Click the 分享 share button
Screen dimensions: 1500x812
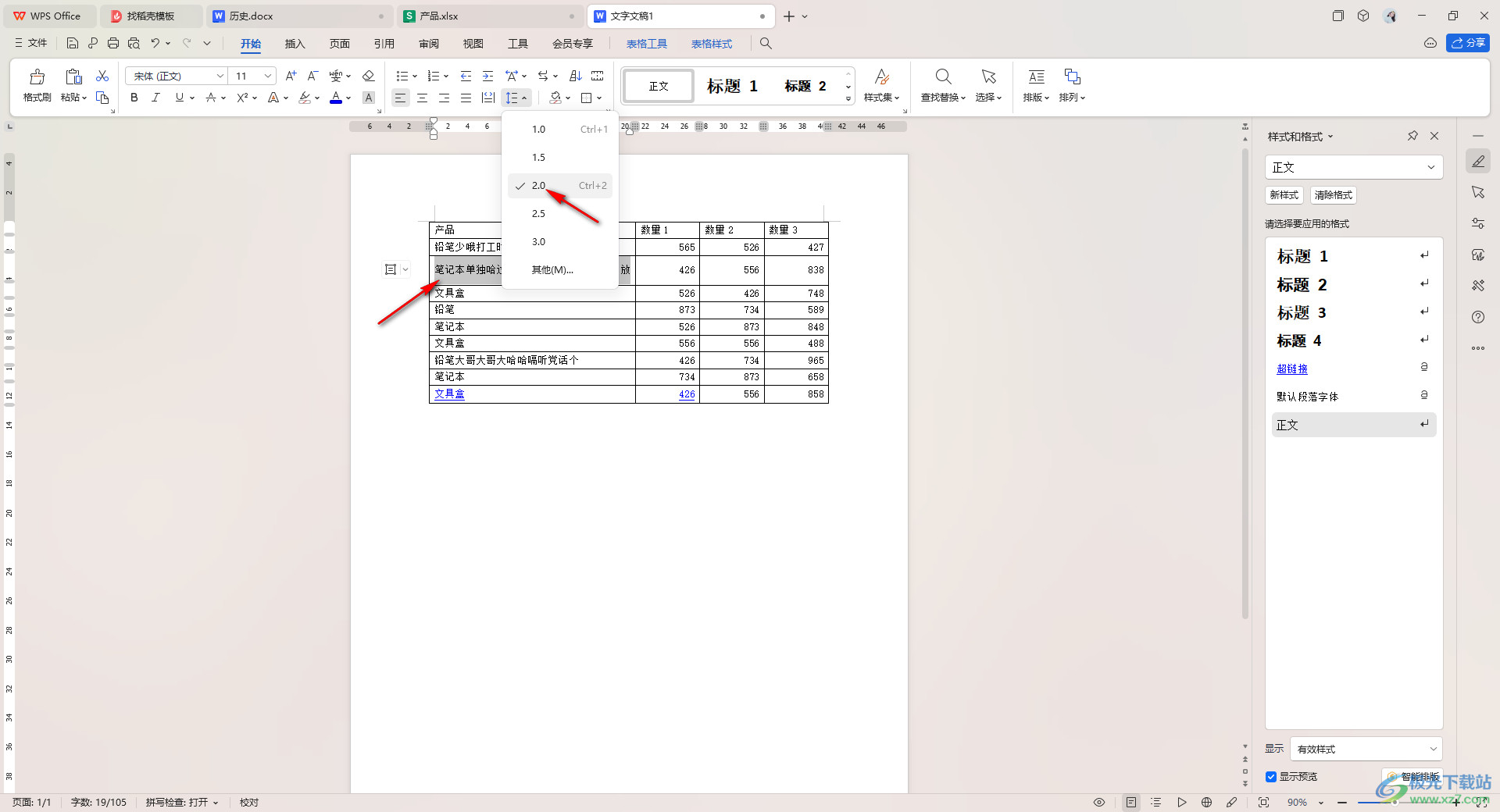1468,43
